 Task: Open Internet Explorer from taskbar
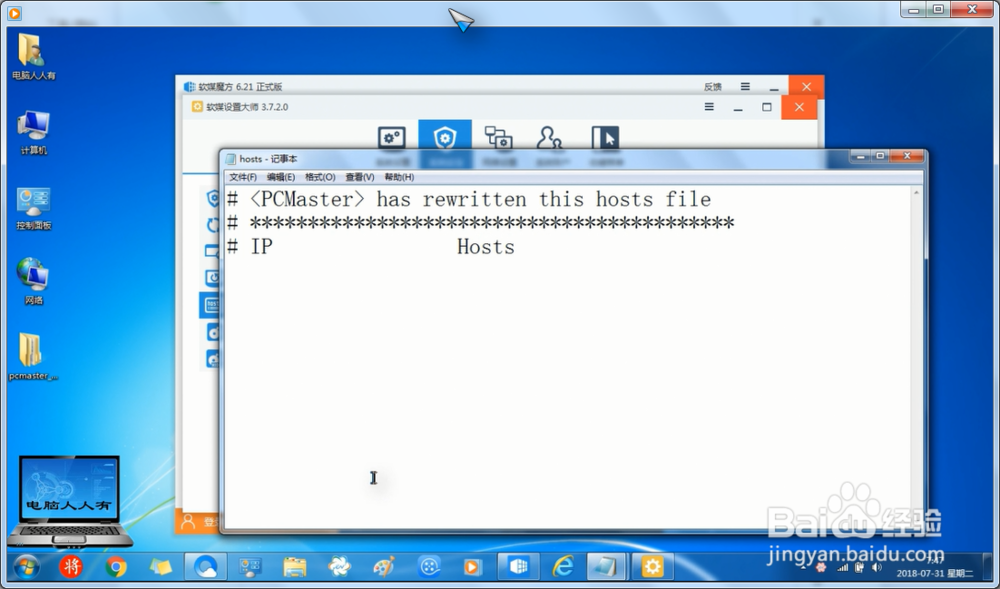(562, 567)
